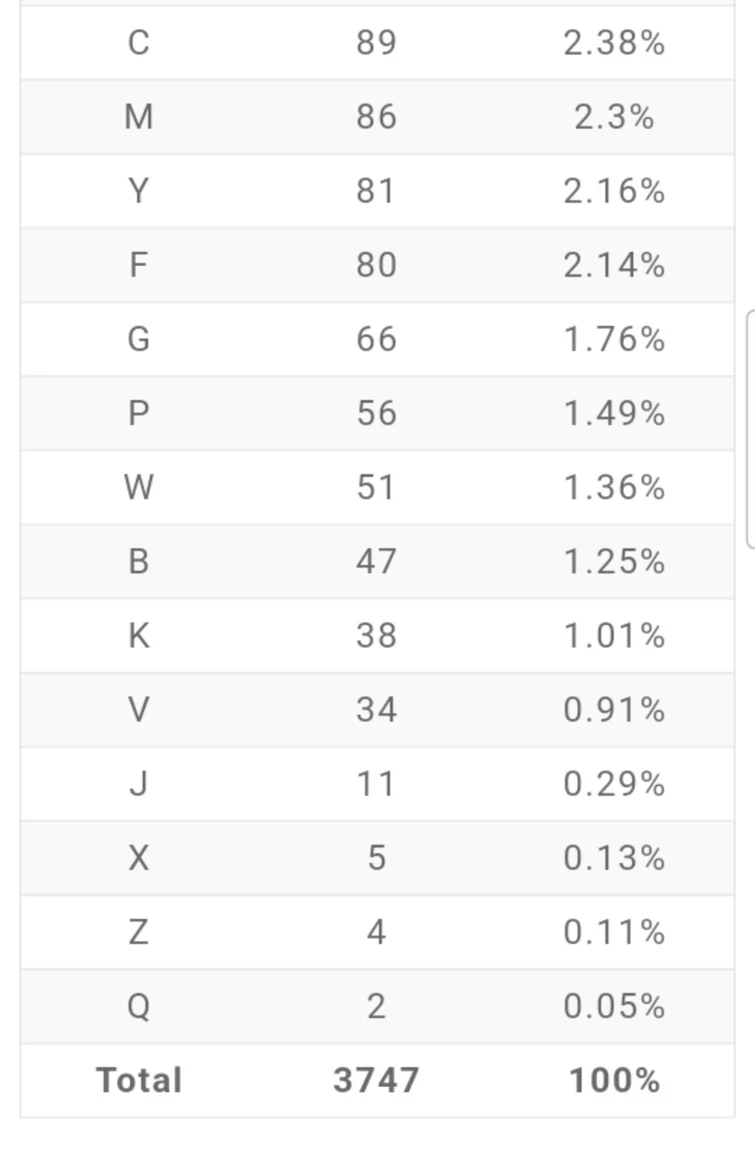Select count 4 in row Z

376,932
